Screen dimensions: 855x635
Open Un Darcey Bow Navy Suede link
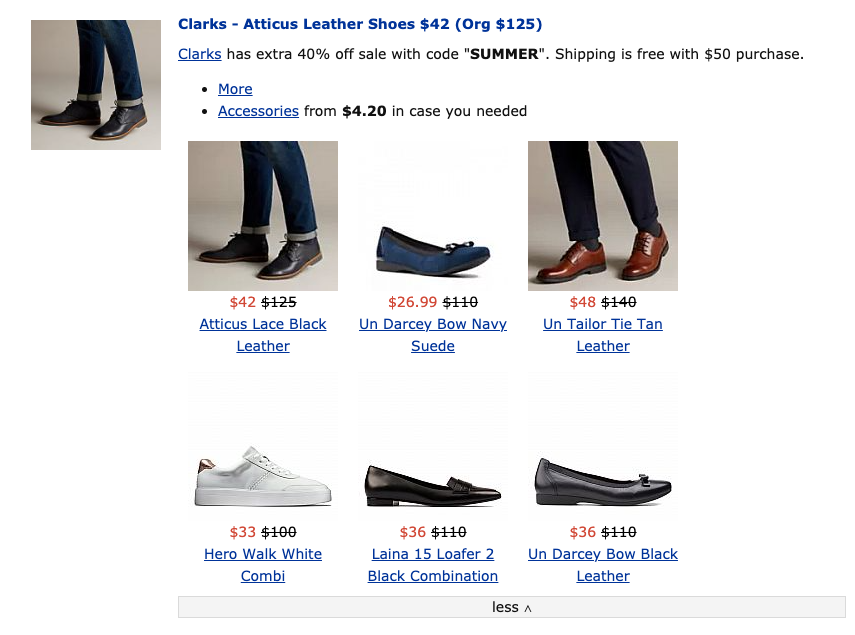click(x=433, y=324)
